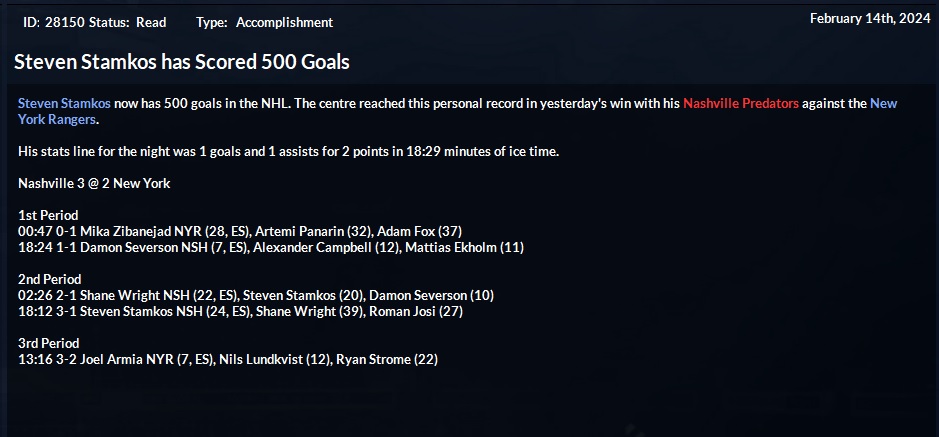The height and width of the screenshot is (437, 939).
Task: Select the 1st Period heading
Action: pyautogui.click(x=48, y=215)
